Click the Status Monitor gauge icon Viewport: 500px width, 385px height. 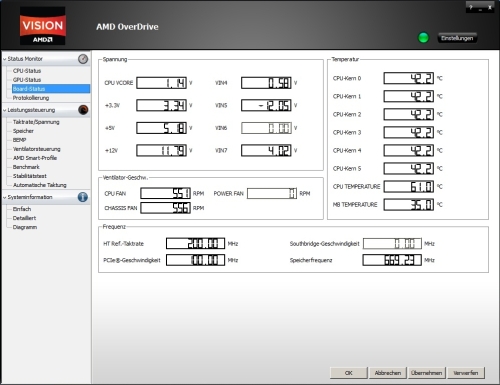coord(83,59)
